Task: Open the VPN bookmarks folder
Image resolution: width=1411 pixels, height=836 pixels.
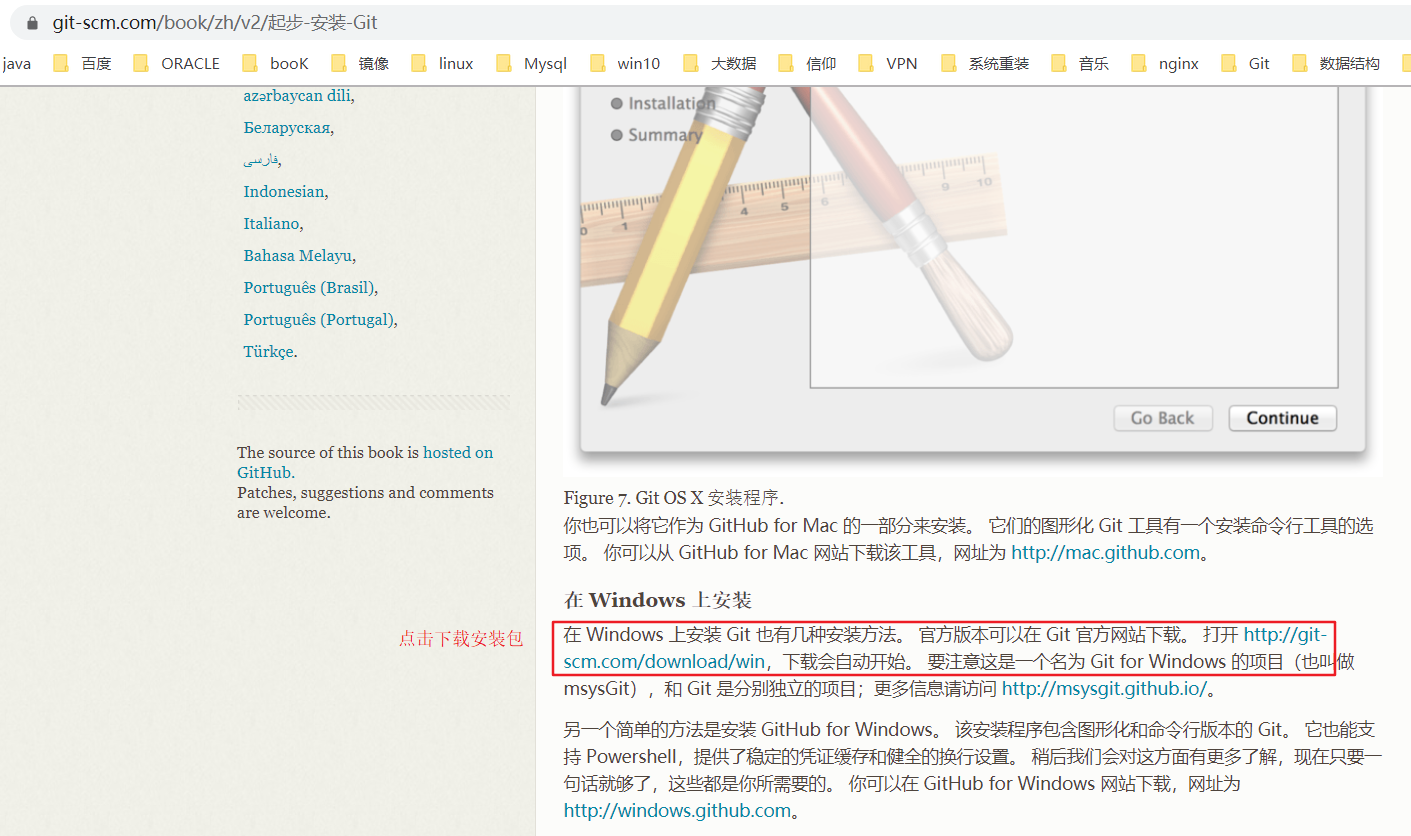Action: pos(901,62)
